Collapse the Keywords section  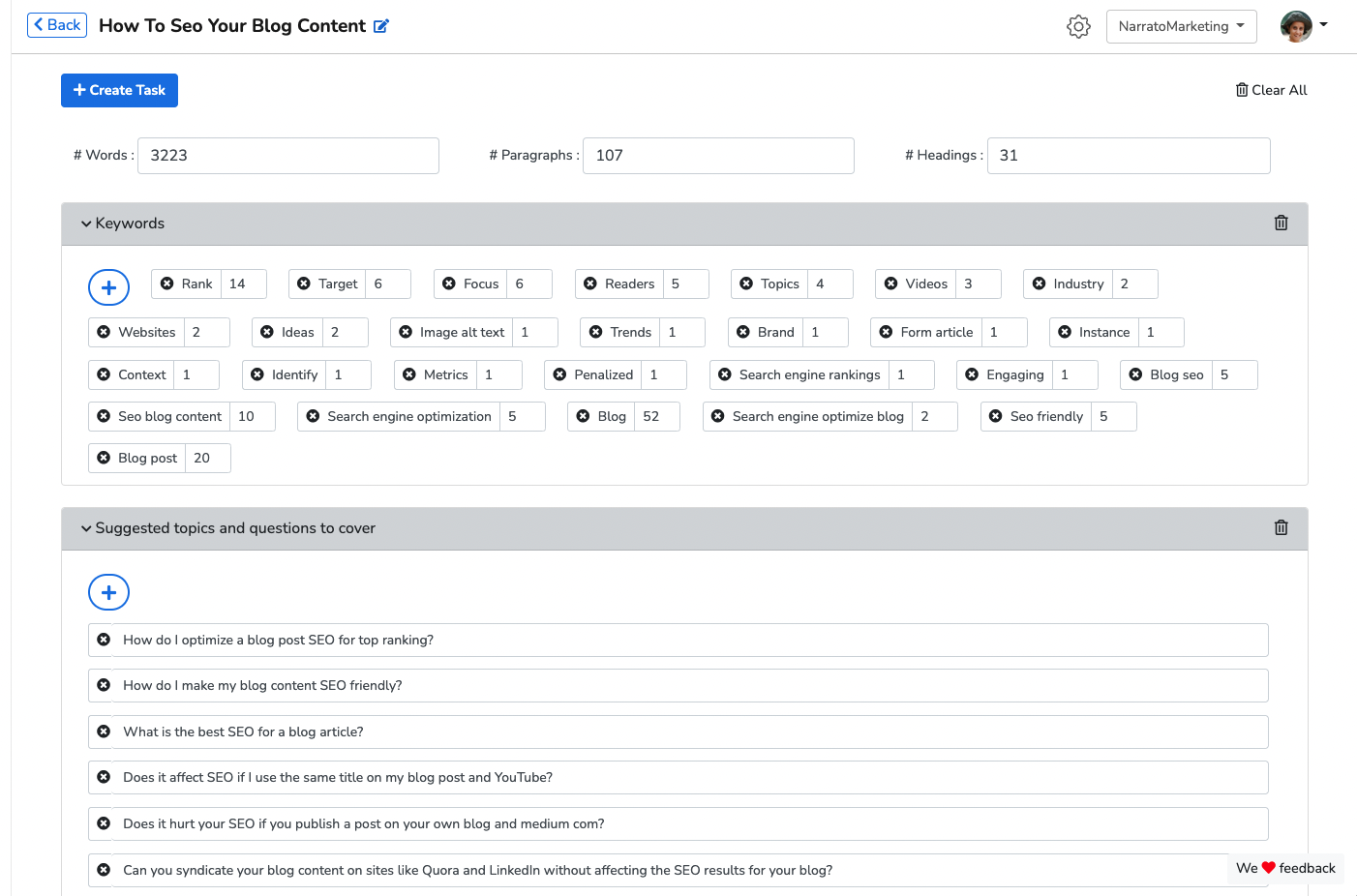pyautogui.click(x=87, y=224)
